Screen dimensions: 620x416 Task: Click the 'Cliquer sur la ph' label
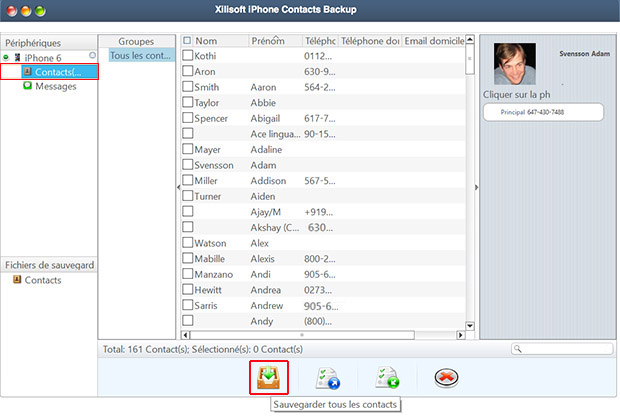516,95
